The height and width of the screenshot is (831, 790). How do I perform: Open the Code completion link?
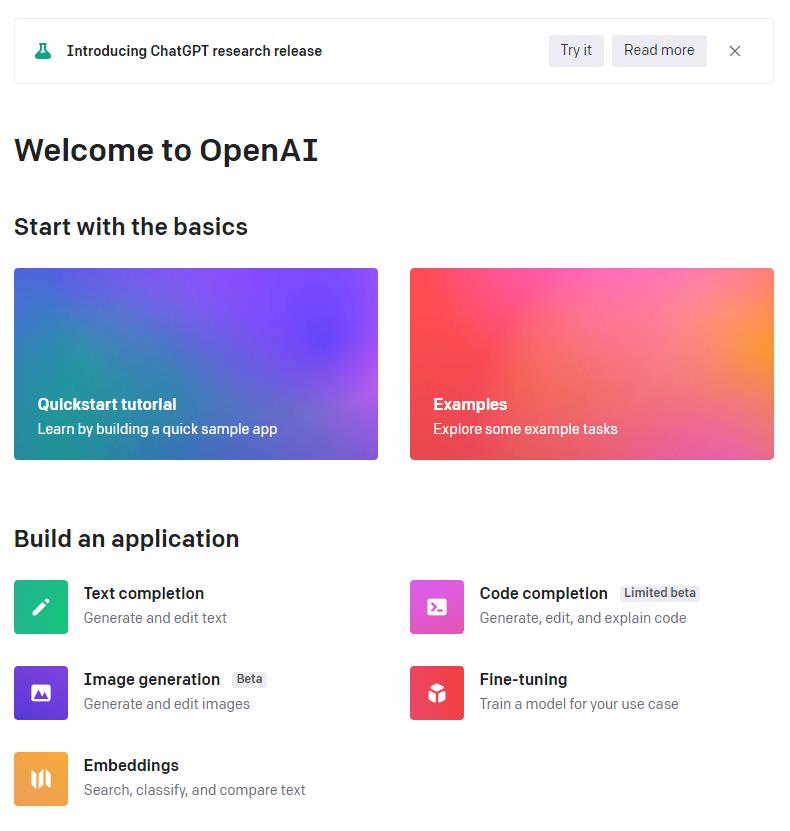coord(544,594)
